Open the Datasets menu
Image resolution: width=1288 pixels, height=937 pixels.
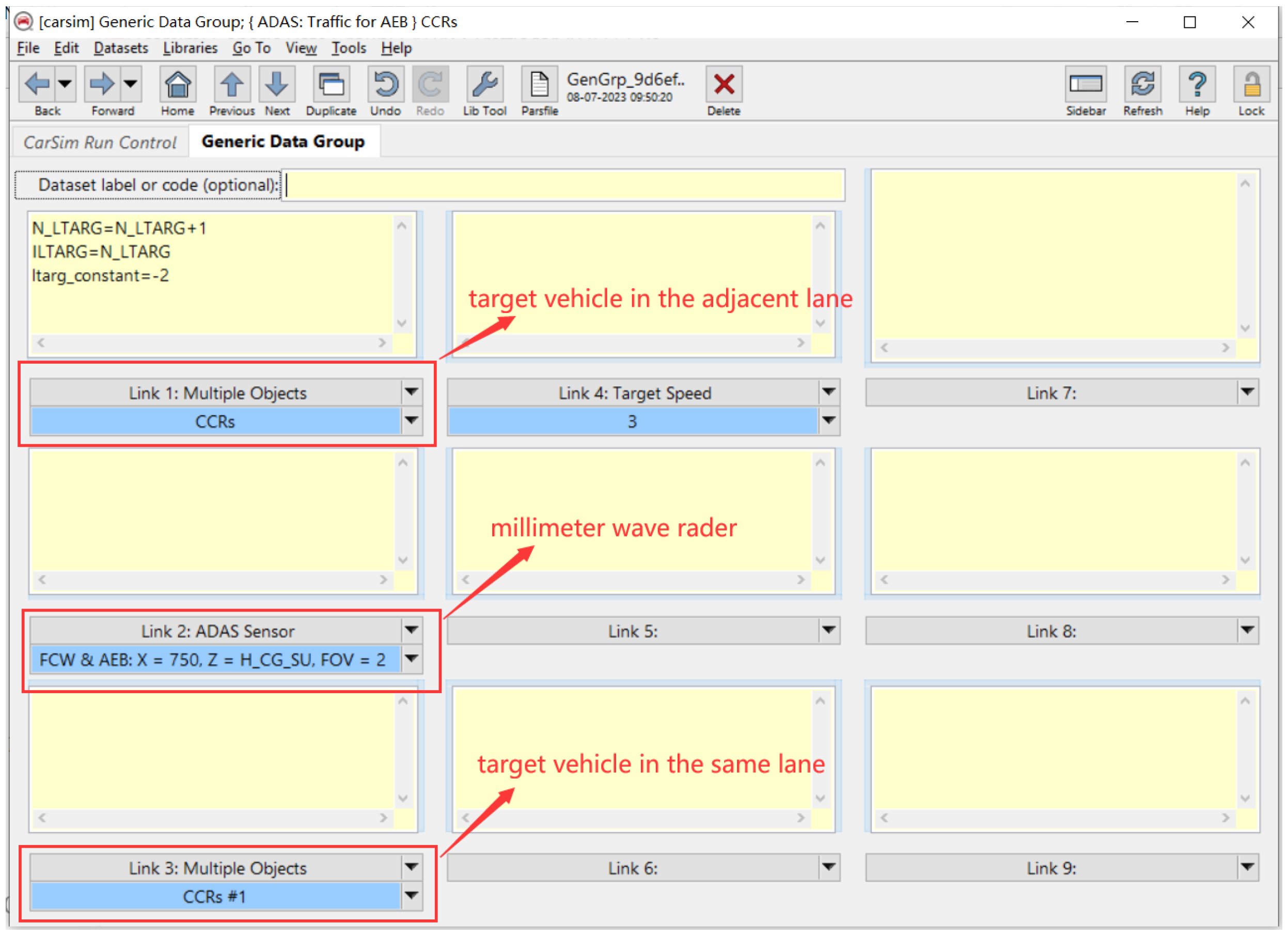point(120,48)
